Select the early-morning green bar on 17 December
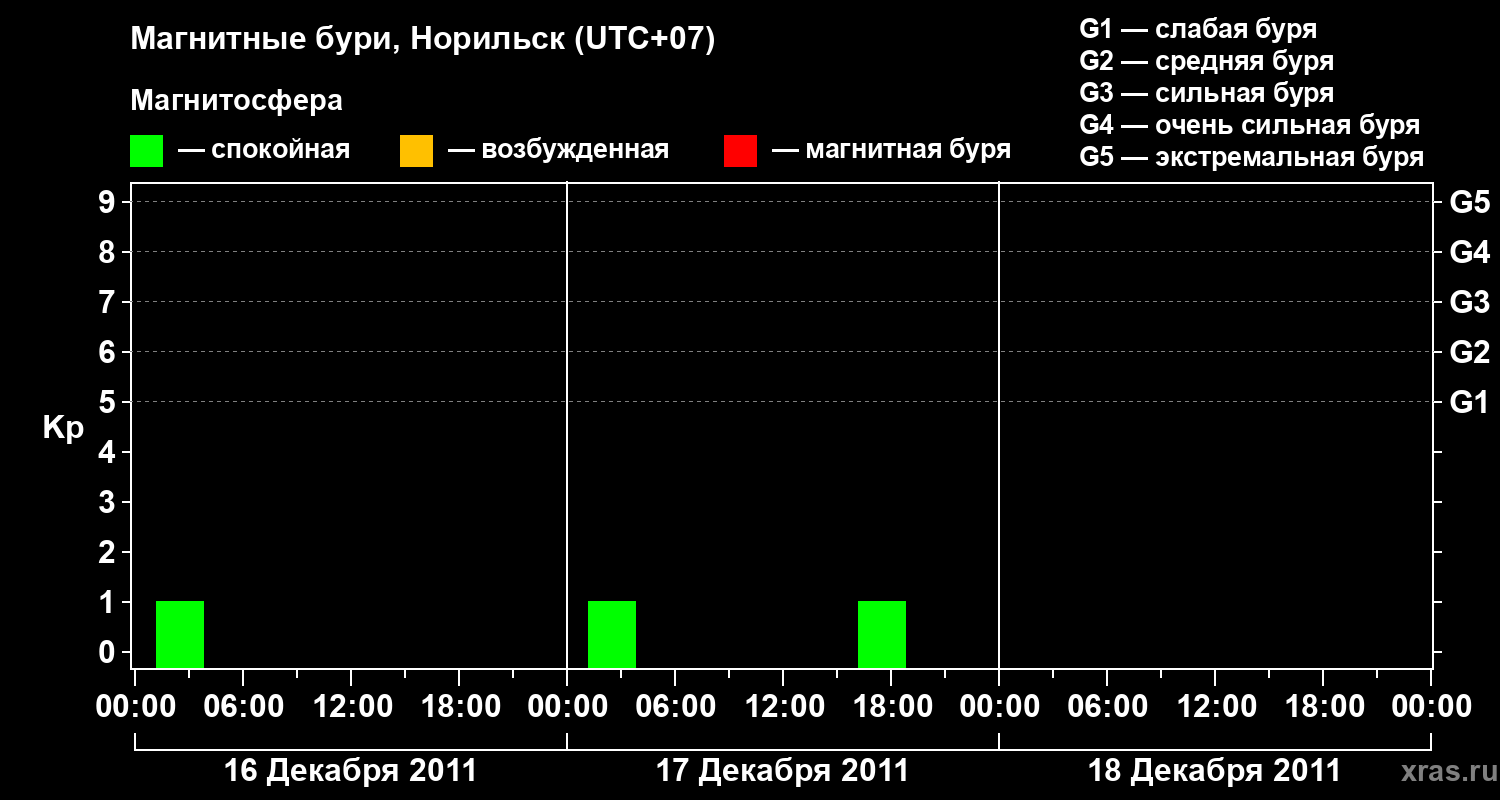This screenshot has width=1500, height=800. point(612,634)
